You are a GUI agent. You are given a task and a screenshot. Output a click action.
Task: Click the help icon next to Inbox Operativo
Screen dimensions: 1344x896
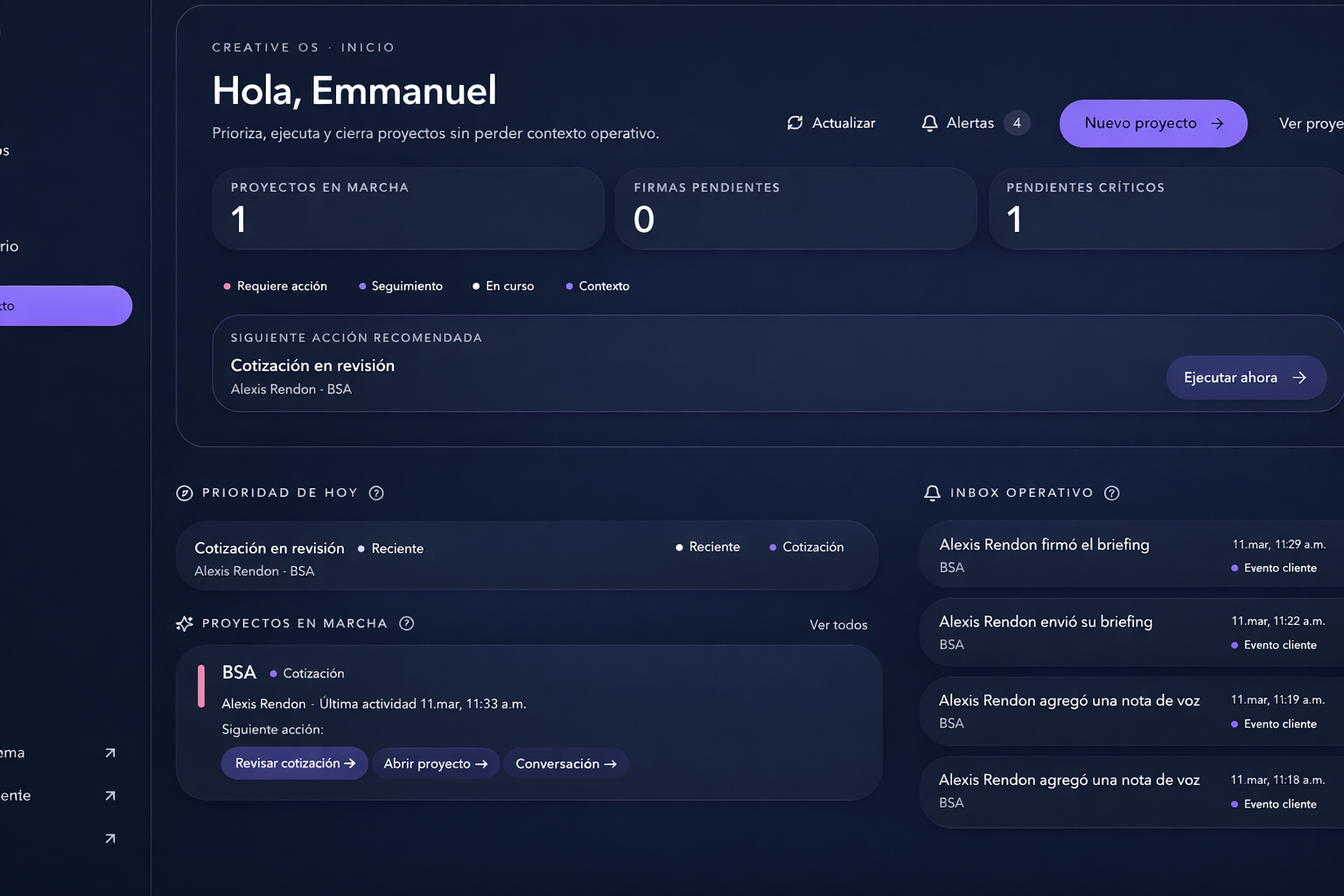(1112, 493)
